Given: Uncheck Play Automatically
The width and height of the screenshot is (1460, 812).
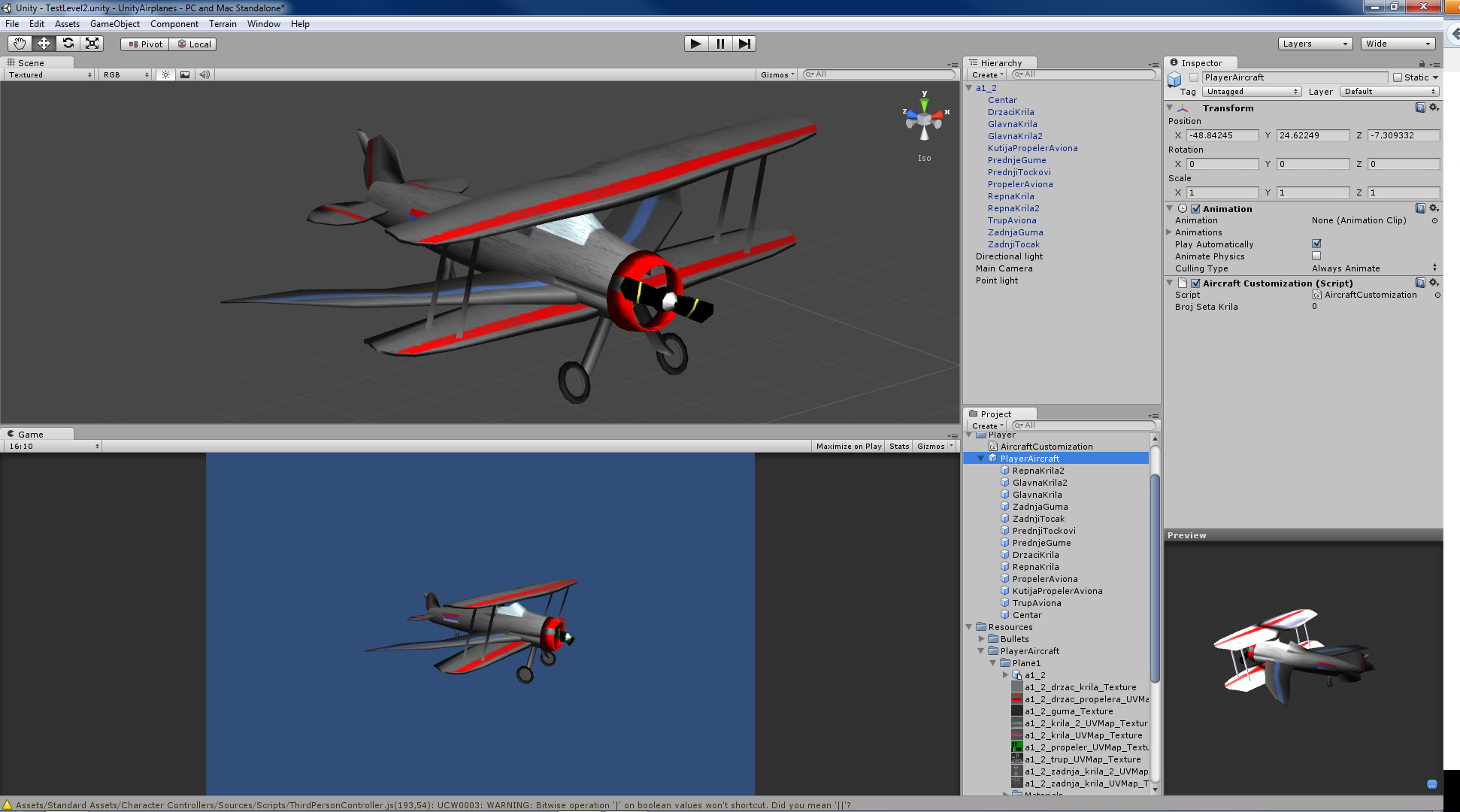Looking at the screenshot, I should point(1316,244).
